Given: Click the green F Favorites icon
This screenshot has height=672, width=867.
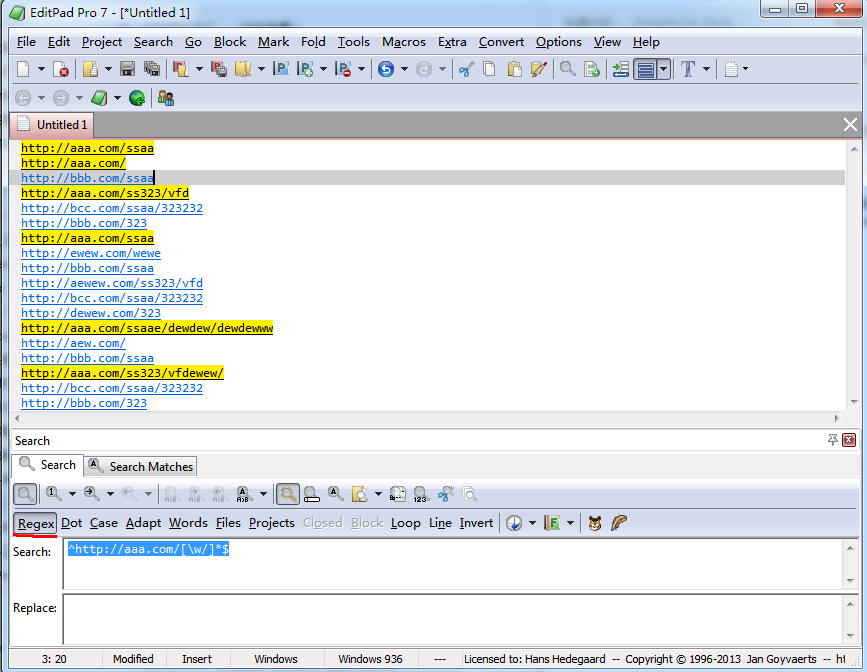Looking at the screenshot, I should [x=552, y=523].
